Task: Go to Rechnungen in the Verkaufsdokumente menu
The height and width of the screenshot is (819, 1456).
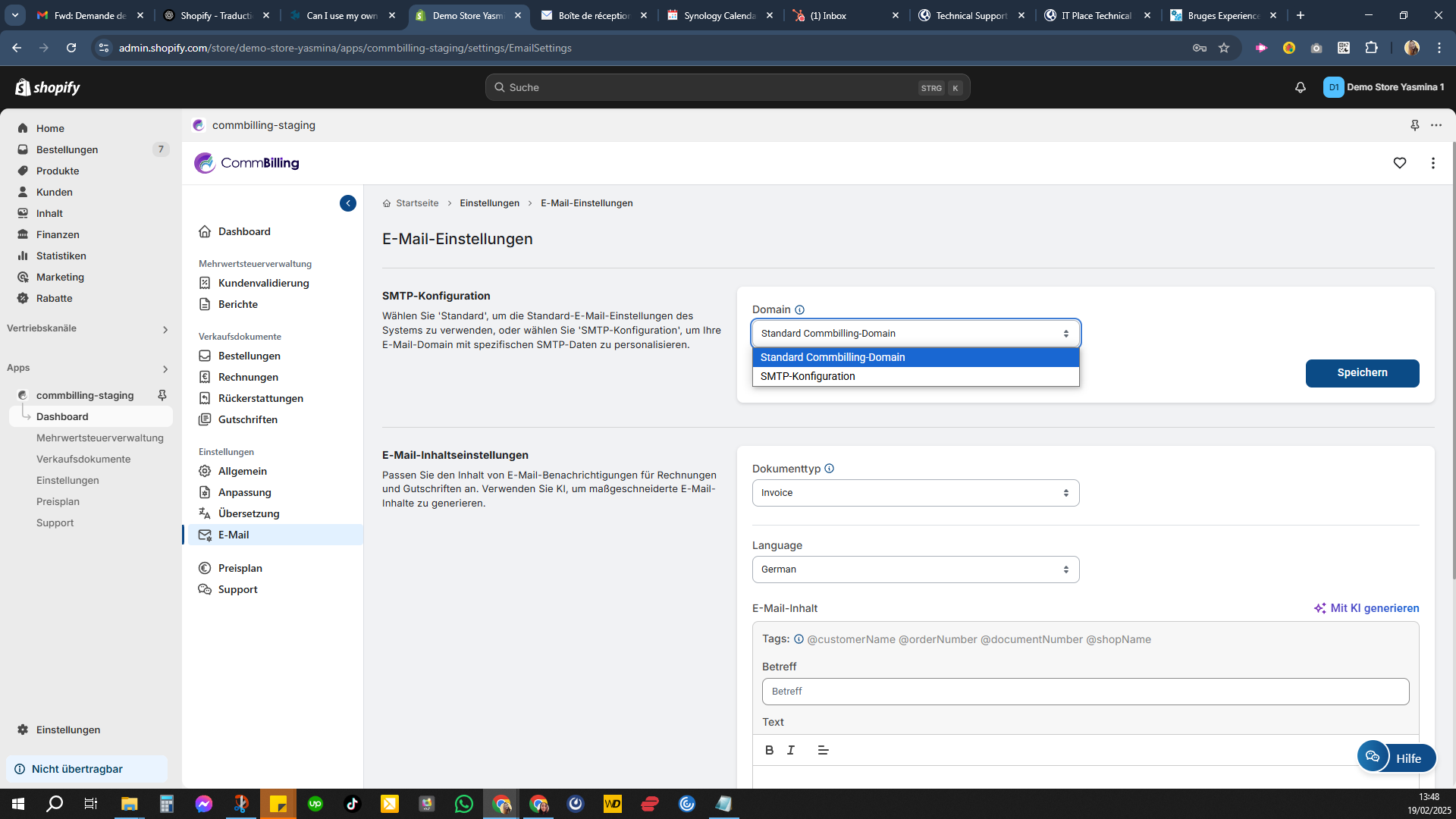Action: [x=248, y=377]
